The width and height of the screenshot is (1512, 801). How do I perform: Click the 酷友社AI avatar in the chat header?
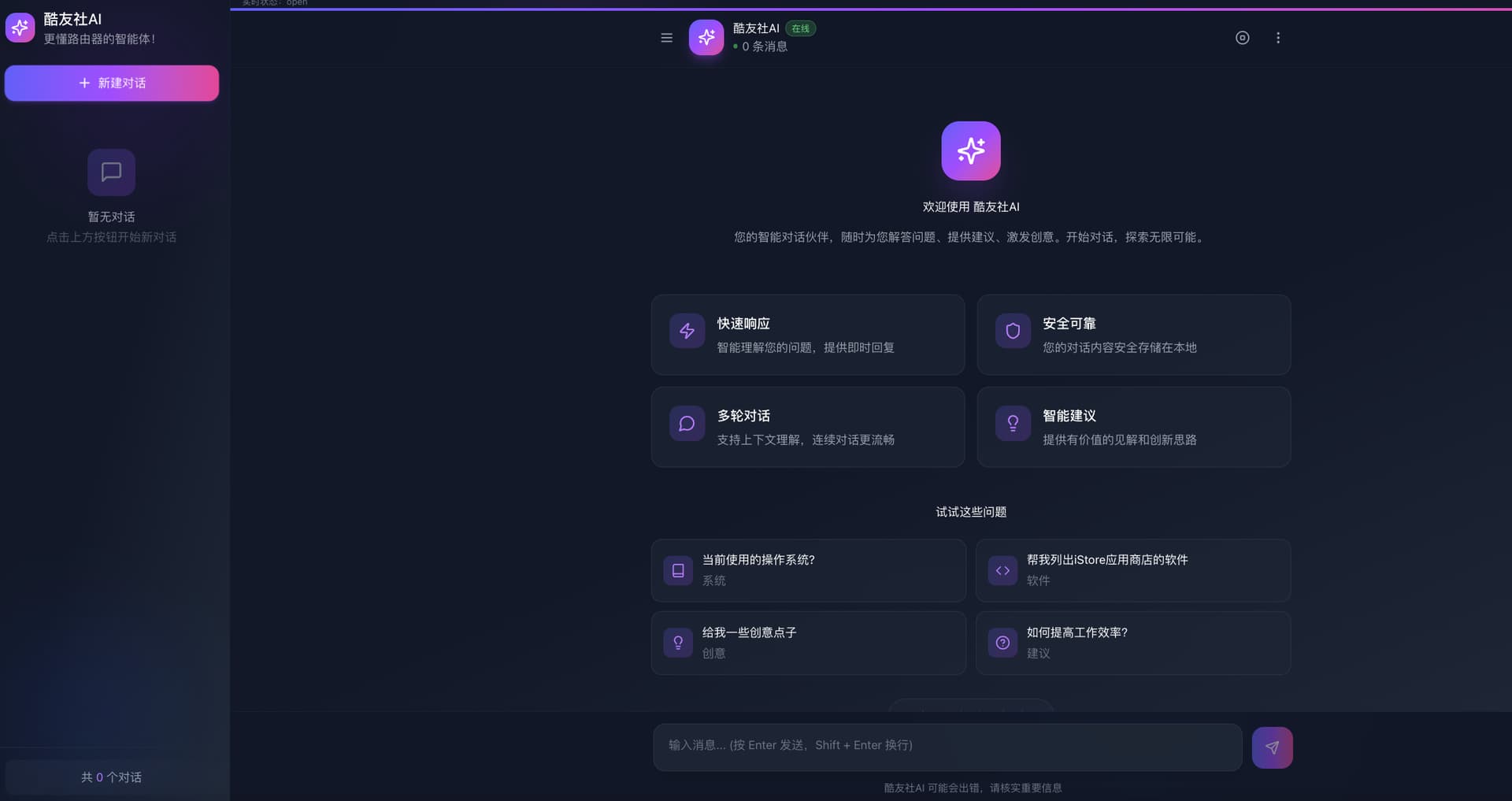click(x=706, y=38)
